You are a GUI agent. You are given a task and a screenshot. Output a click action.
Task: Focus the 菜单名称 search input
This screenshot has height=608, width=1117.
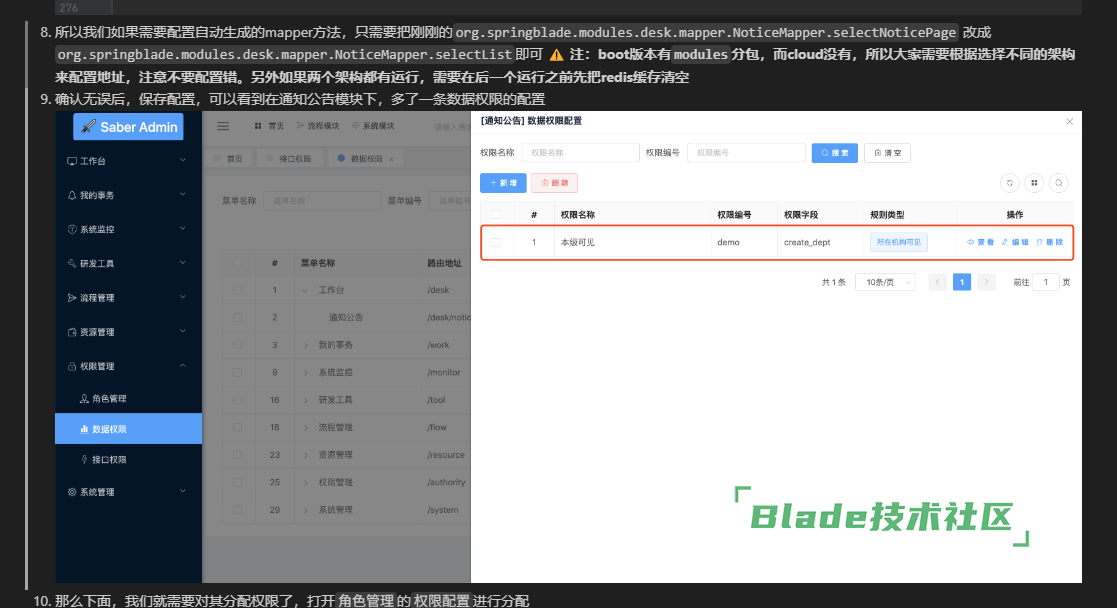pyautogui.click(x=322, y=201)
